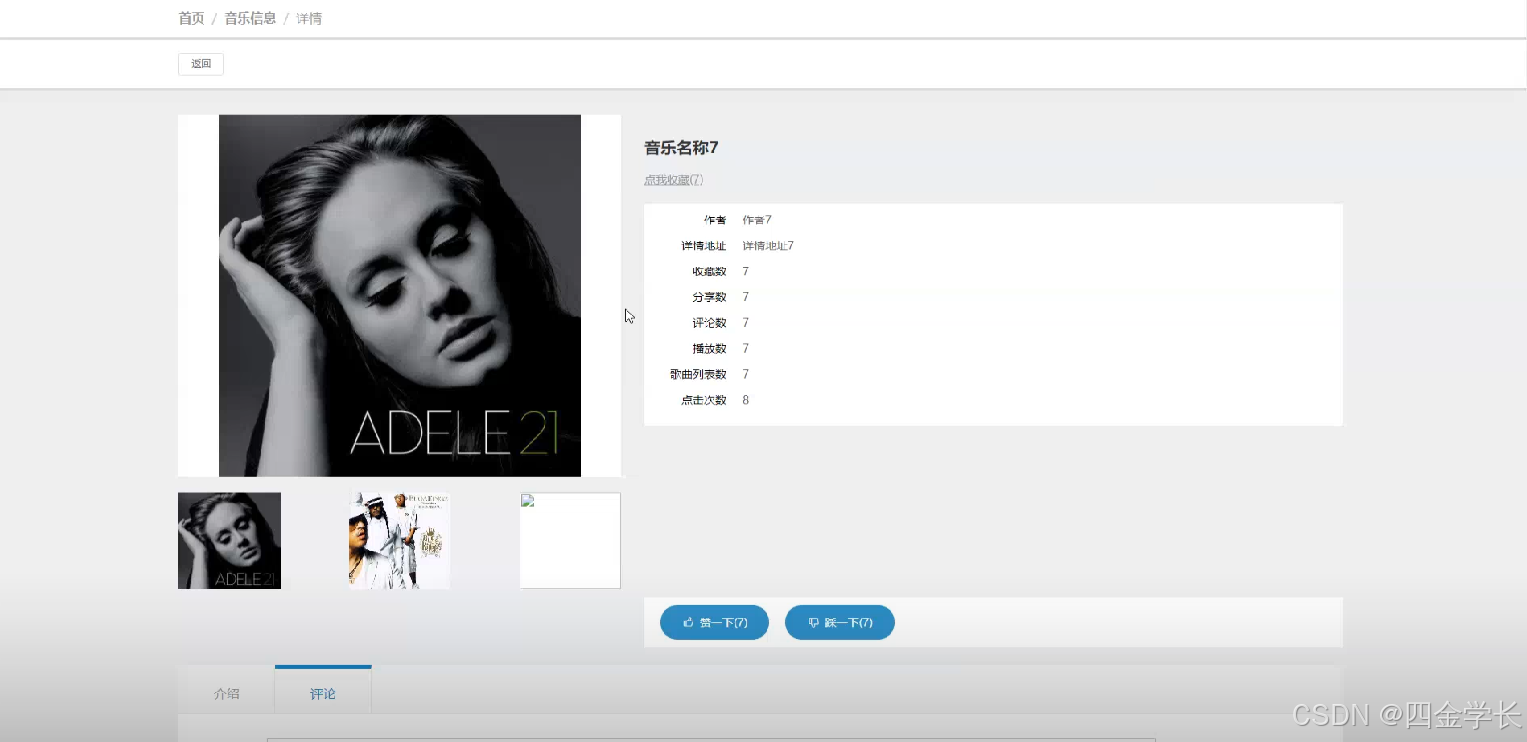Click the thumbs-down icon on 踩一下 button

813,622
